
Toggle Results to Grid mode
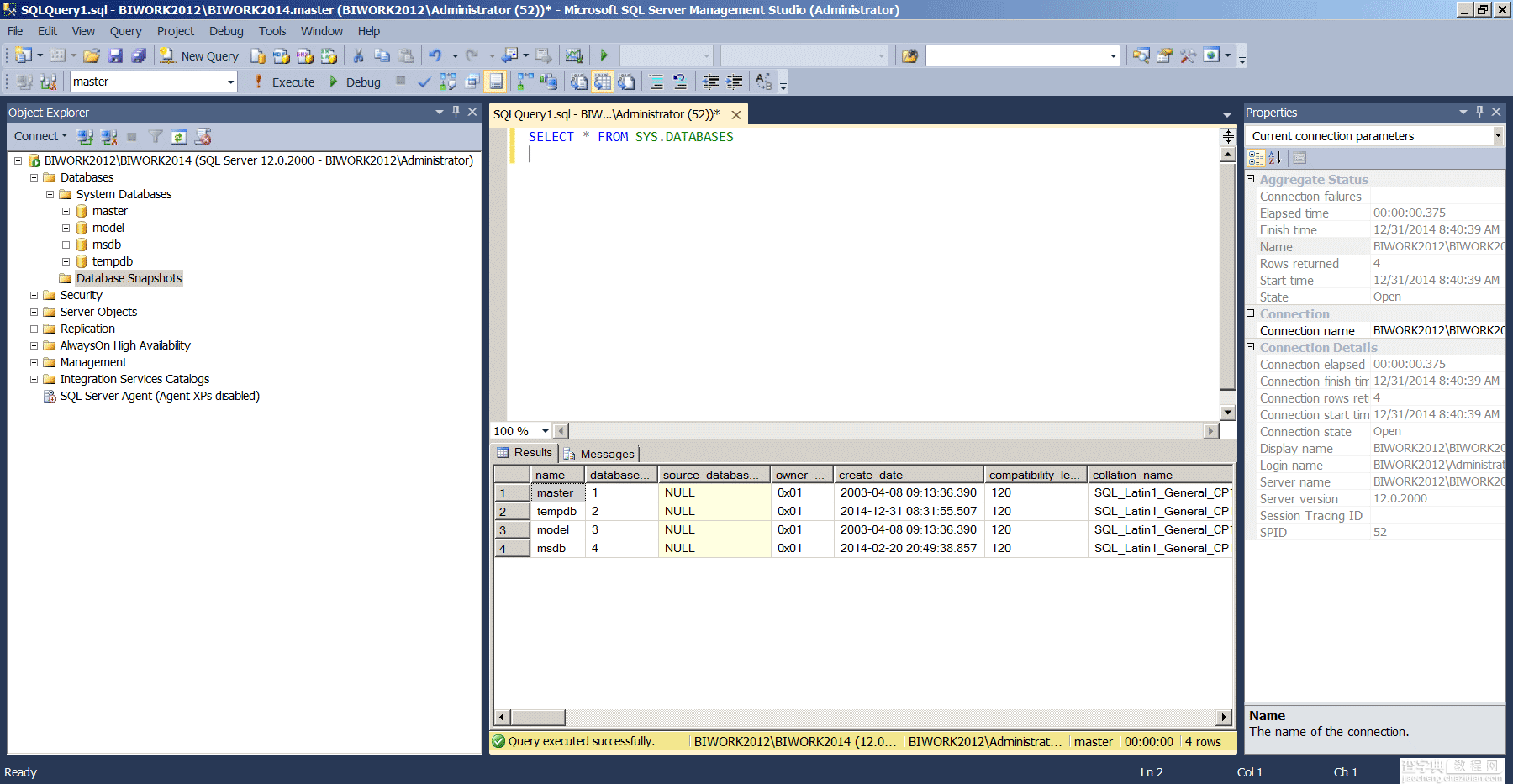(x=603, y=82)
